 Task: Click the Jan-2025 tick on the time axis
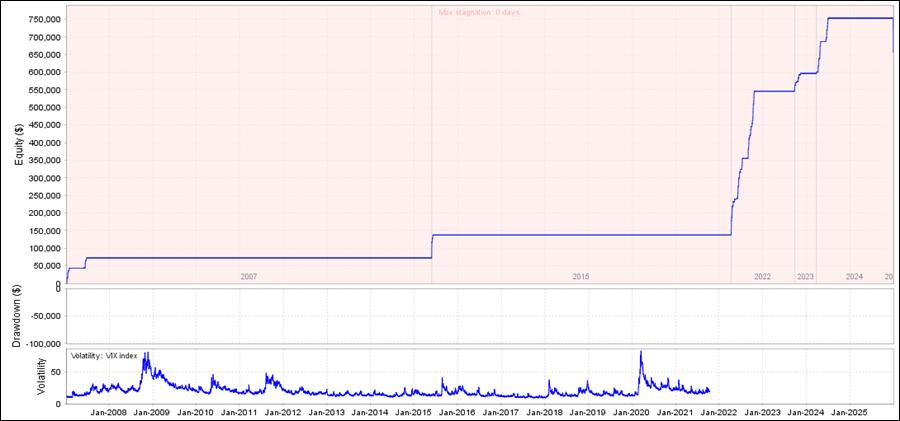(x=850, y=411)
